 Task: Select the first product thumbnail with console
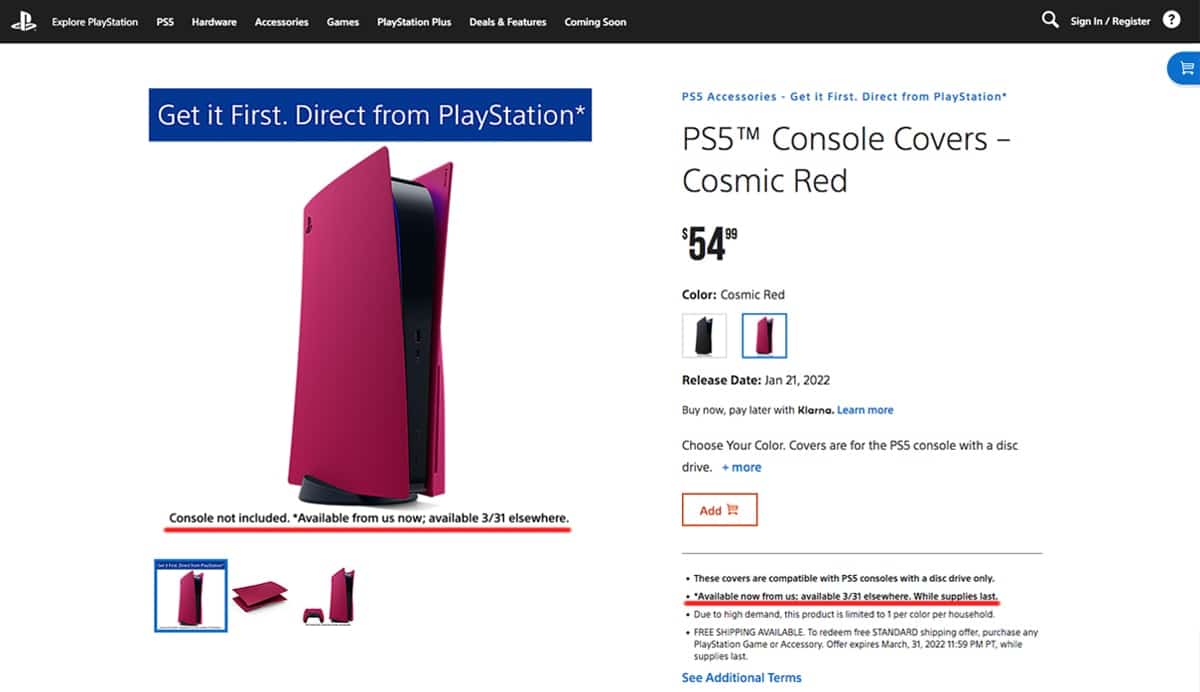(190, 595)
